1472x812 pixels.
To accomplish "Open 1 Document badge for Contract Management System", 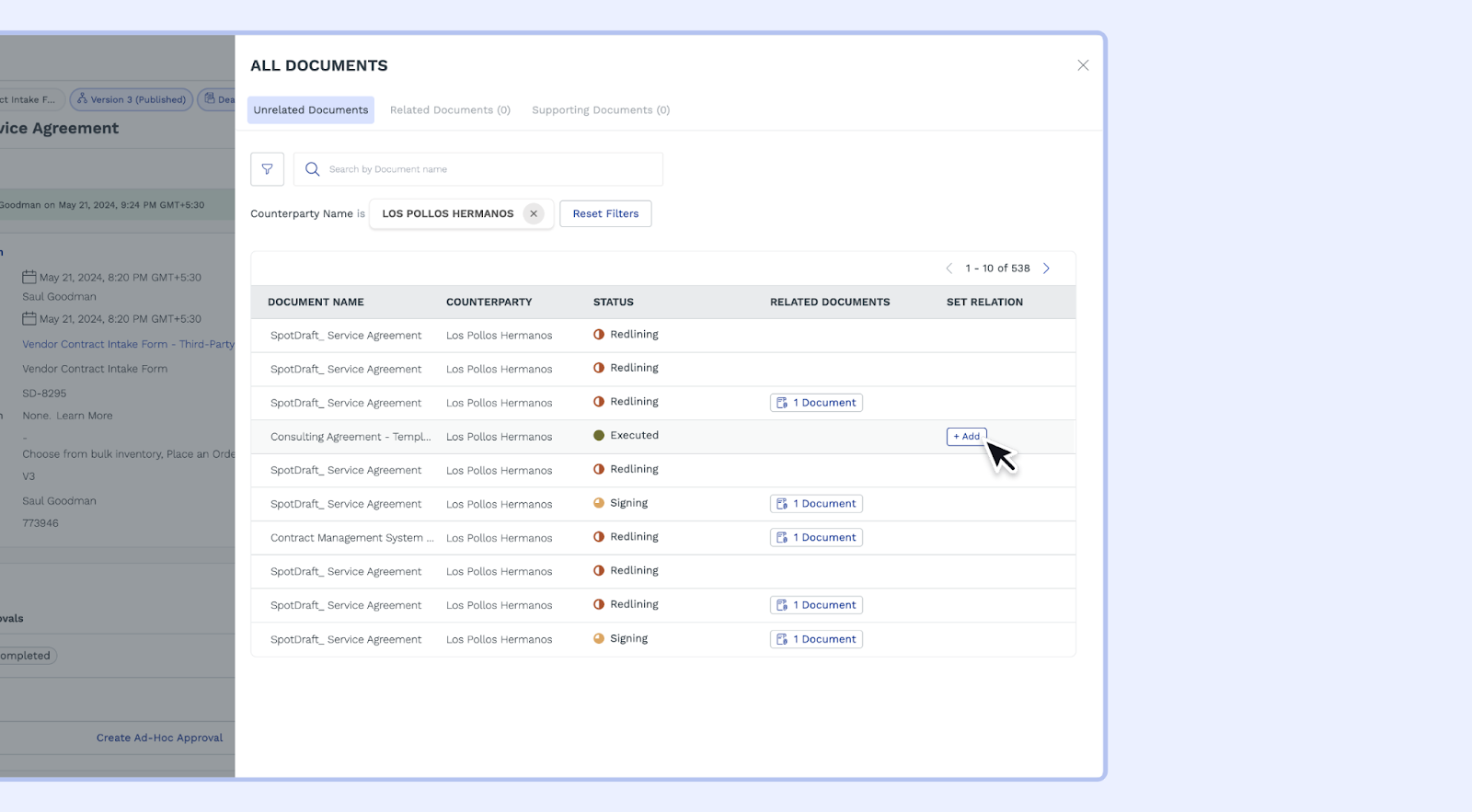I will tap(816, 538).
